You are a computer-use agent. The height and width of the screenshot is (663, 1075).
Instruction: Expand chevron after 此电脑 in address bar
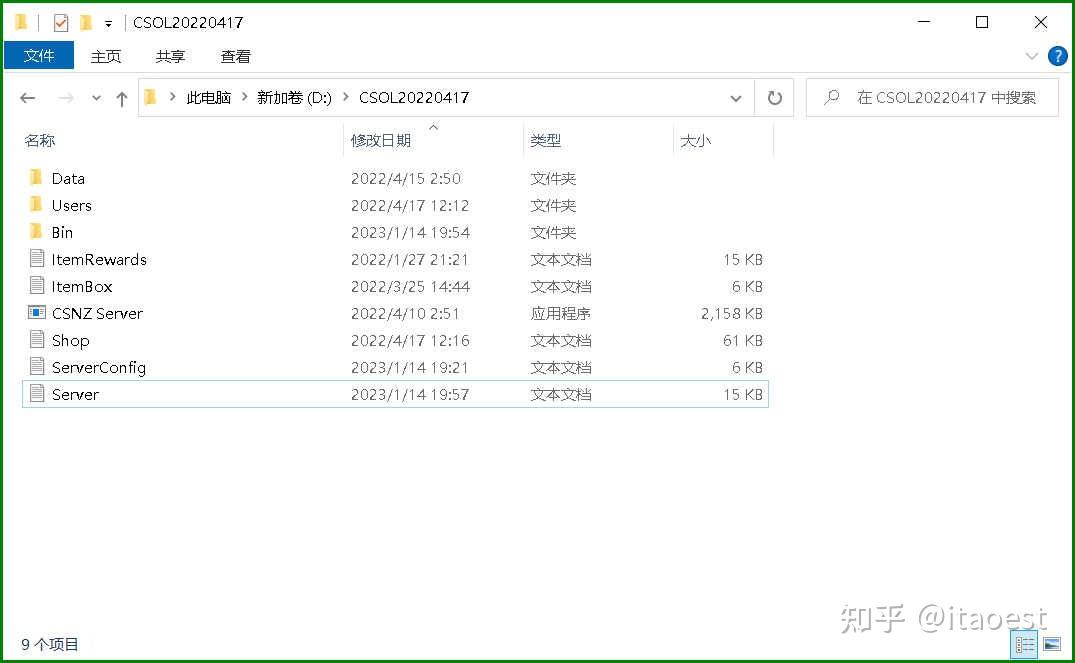244,97
